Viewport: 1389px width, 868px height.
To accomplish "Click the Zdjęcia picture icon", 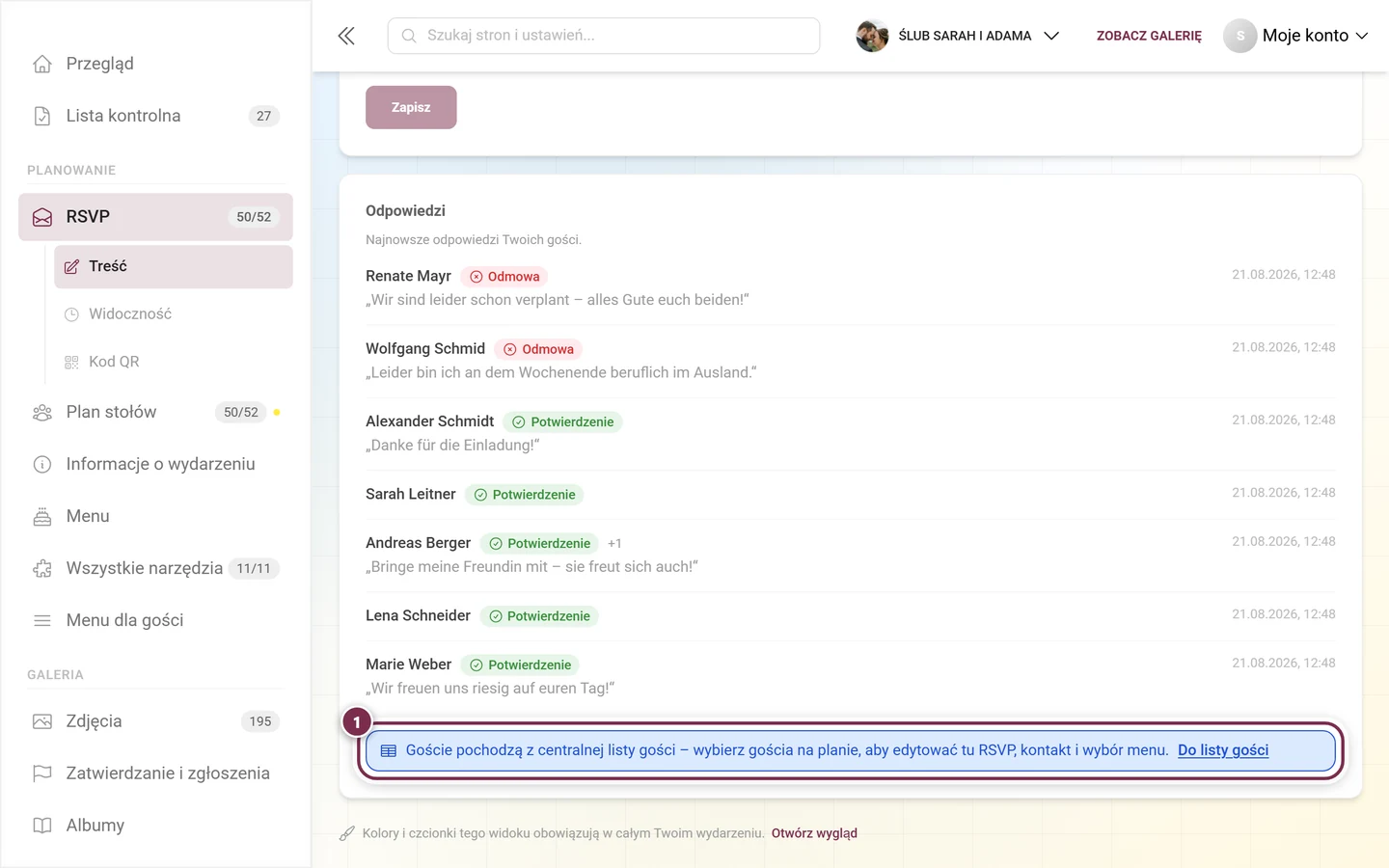I will [x=42, y=721].
